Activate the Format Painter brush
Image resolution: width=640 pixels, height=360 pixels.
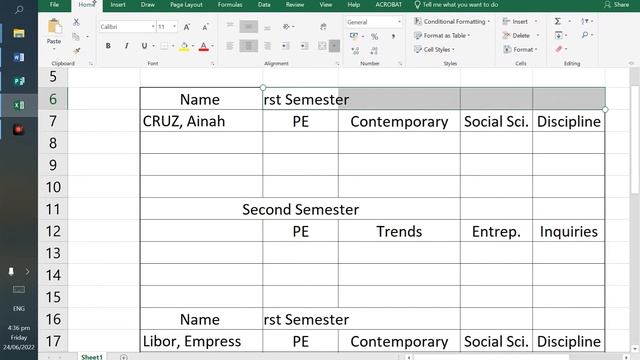click(x=76, y=51)
